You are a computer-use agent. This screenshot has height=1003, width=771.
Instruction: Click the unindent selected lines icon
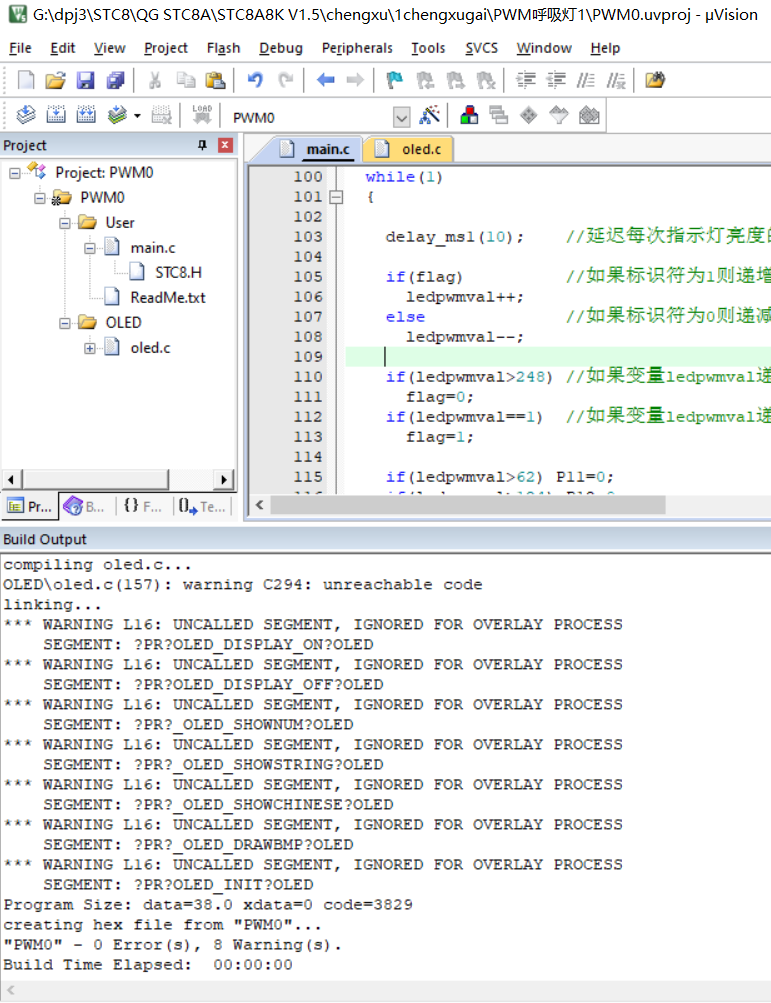pyautogui.click(x=556, y=80)
